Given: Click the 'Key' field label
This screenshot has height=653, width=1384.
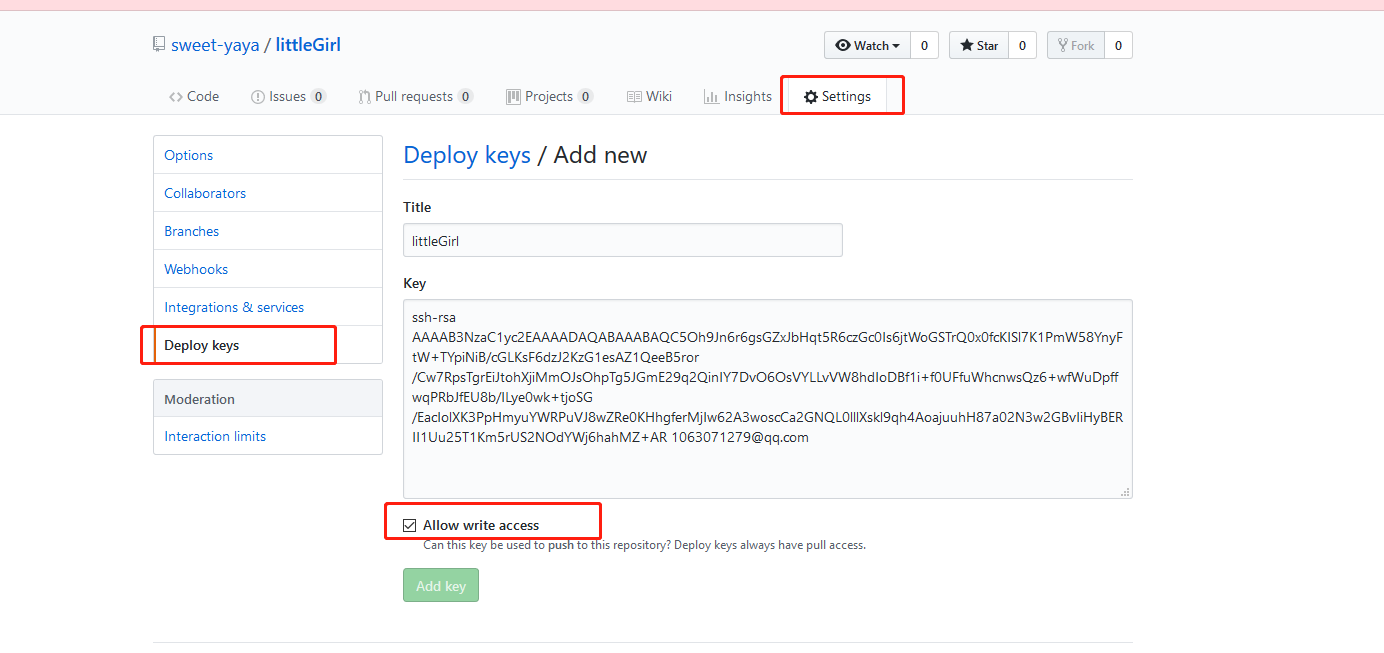Looking at the screenshot, I should pyautogui.click(x=415, y=283).
